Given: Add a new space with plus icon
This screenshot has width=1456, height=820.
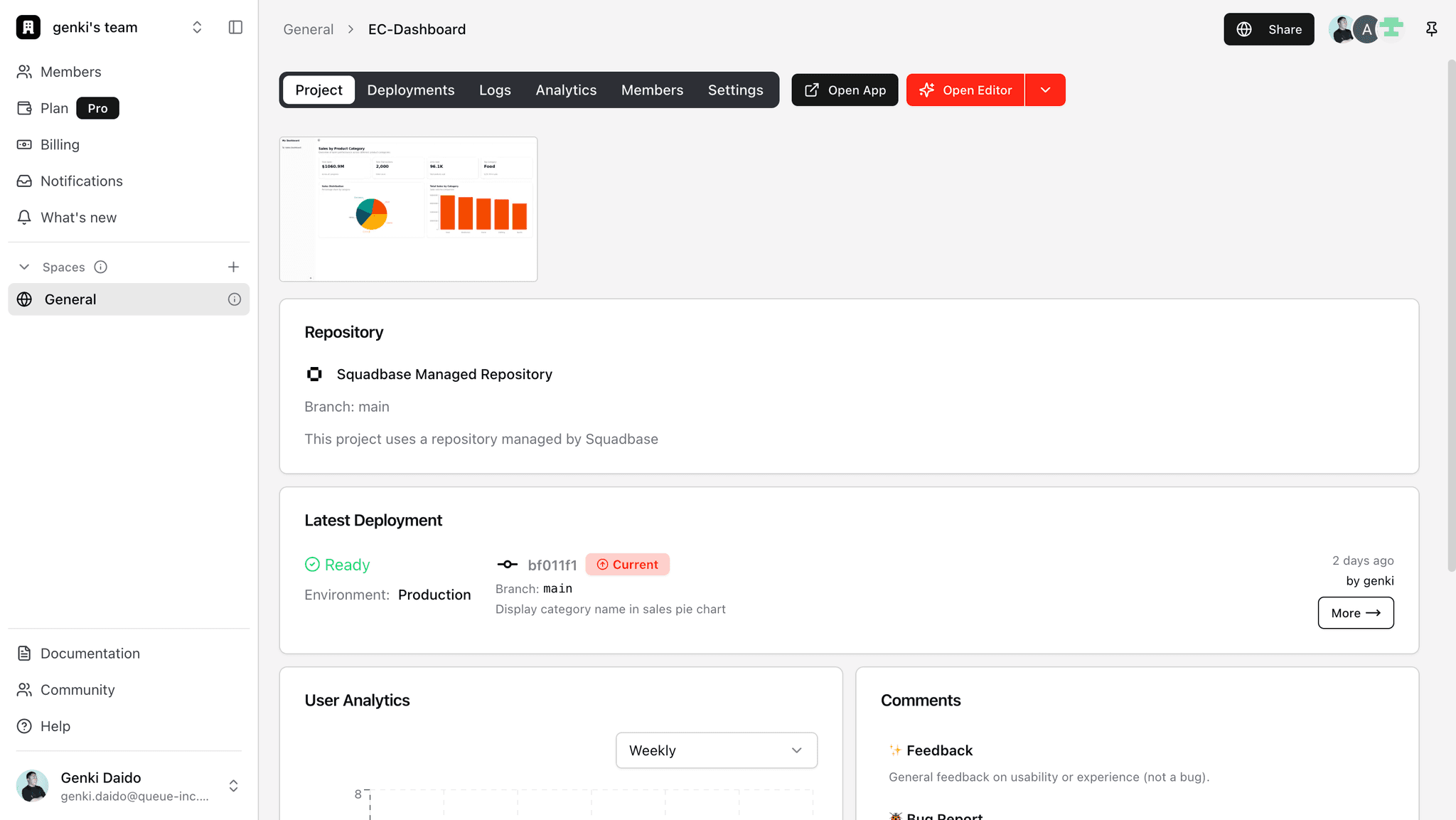Looking at the screenshot, I should (233, 267).
